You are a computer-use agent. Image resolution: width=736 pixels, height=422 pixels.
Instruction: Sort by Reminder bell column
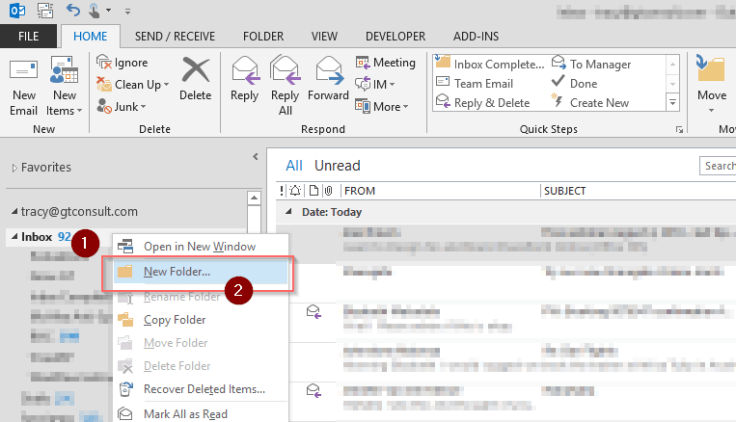(x=295, y=191)
